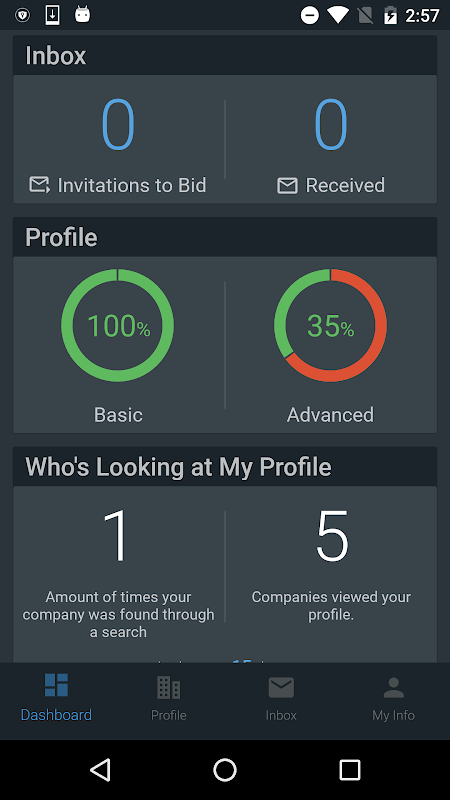The height and width of the screenshot is (800, 450).
Task: Tap the Invitations to Bid envelope icon
Action: [39, 185]
